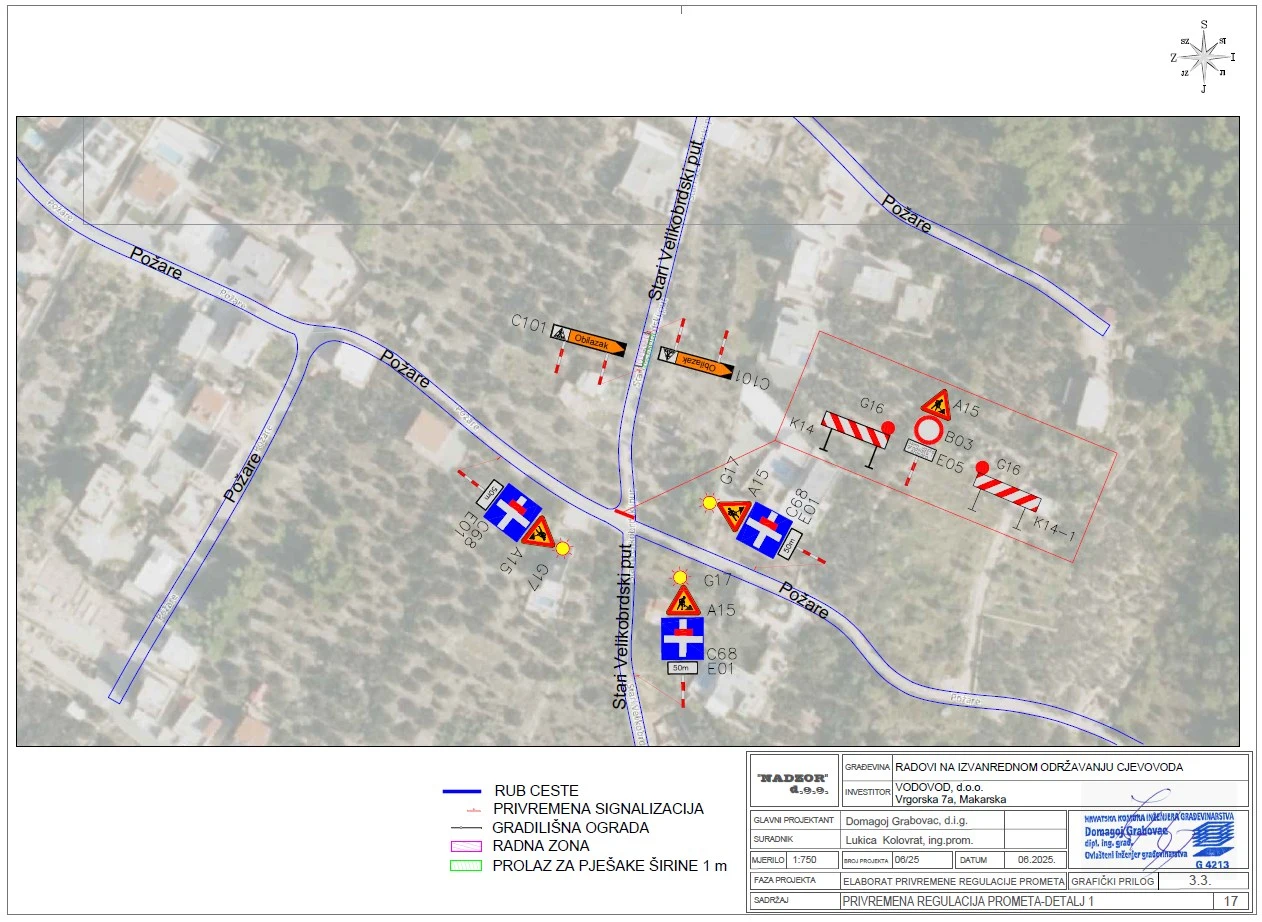Click the PRIVREMENA SIGNALIZACIJA legend label
The width and height of the screenshot is (1262, 922).
coord(598,809)
